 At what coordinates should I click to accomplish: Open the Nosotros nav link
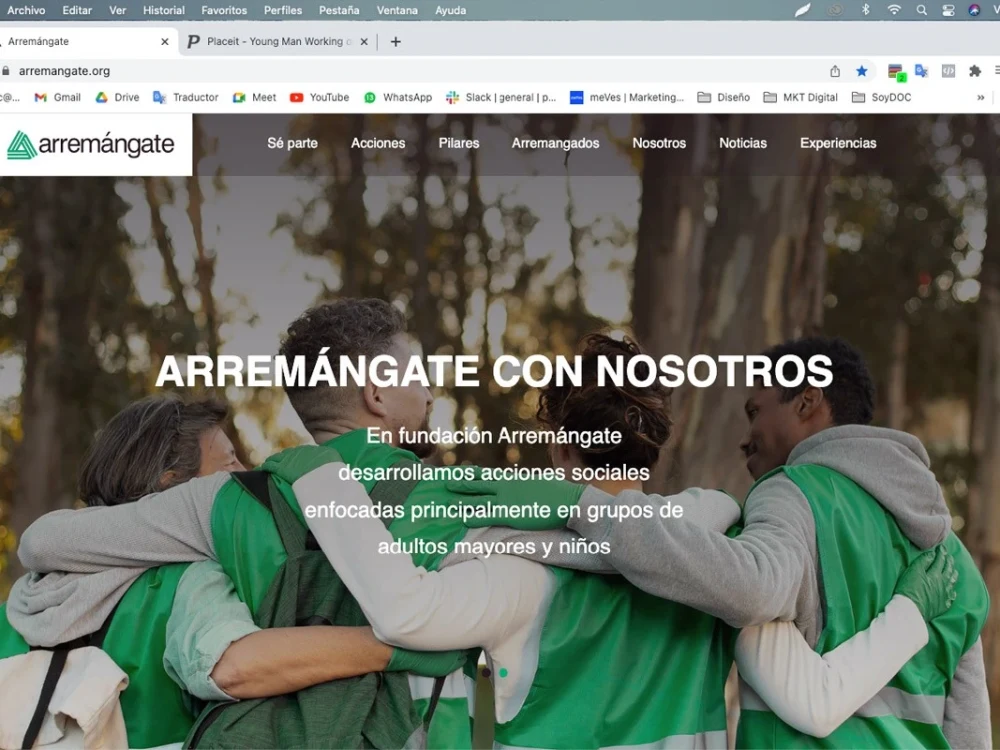coord(659,143)
